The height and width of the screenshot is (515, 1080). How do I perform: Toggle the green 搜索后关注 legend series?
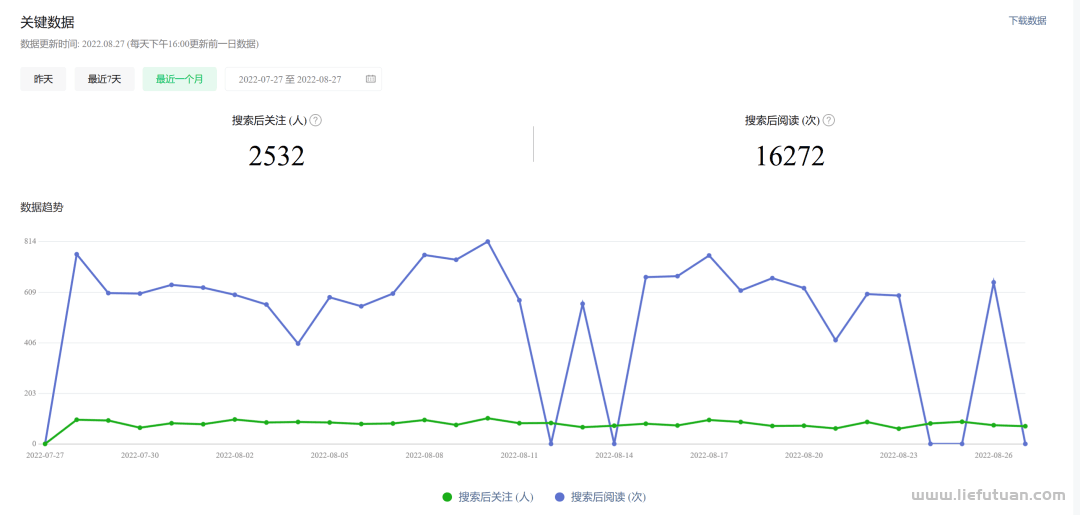point(488,497)
